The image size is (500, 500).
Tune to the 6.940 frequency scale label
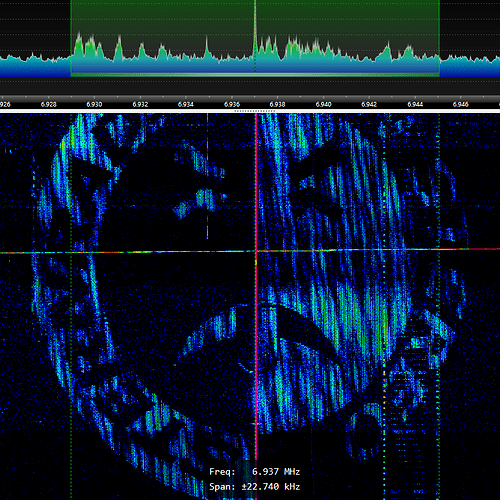click(x=323, y=104)
